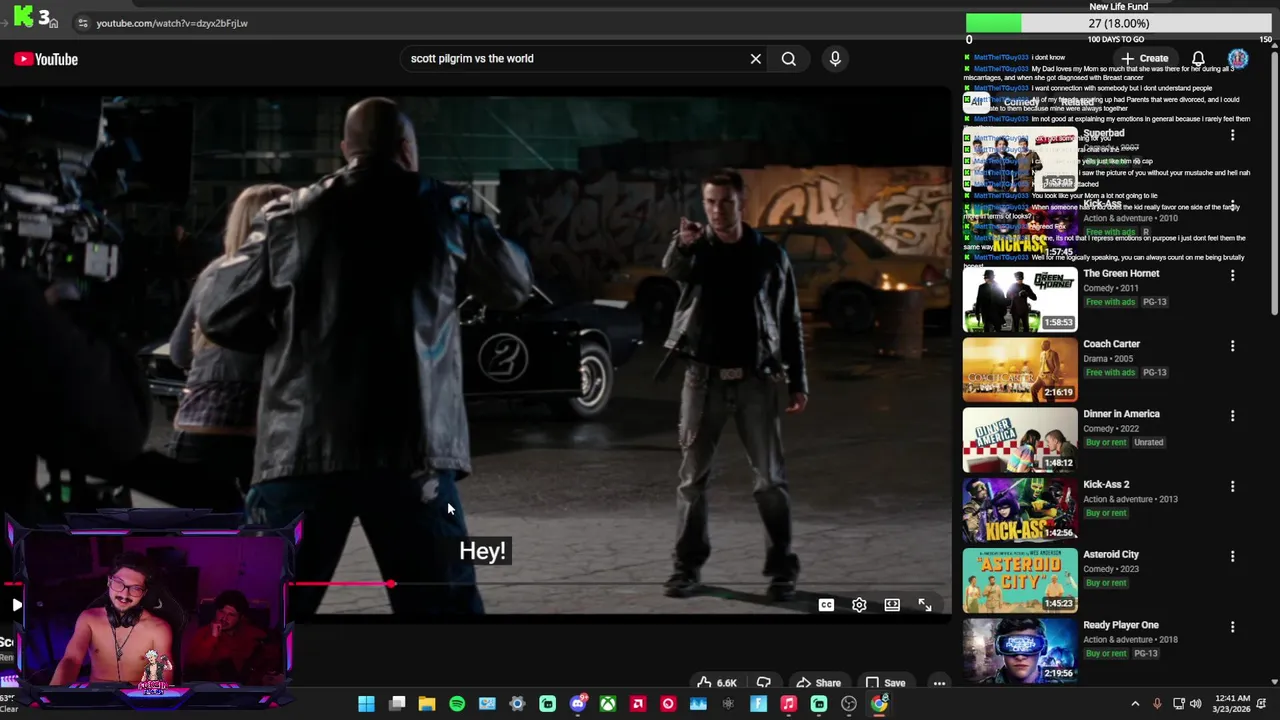Open video player settings gear
The width and height of the screenshot is (1280, 720).
859,605
